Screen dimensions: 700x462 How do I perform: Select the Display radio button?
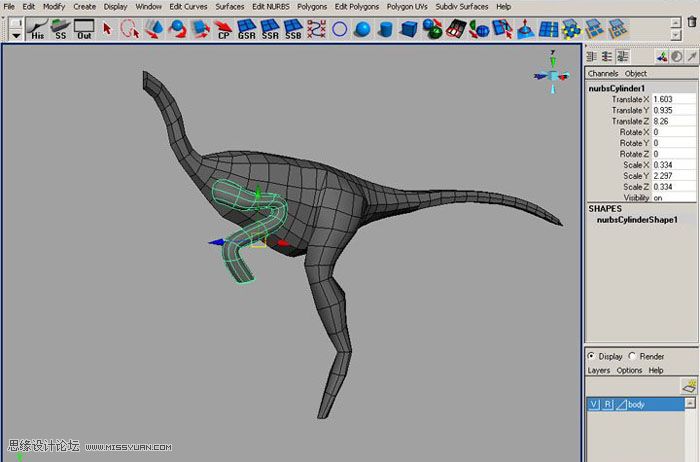(591, 356)
